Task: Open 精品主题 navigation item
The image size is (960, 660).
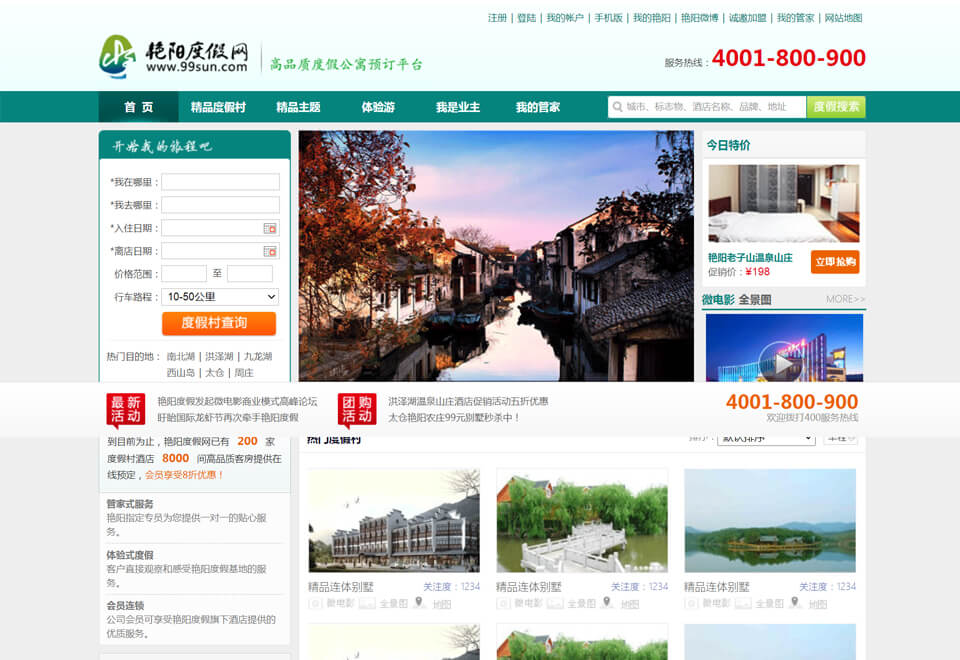Action: (x=298, y=107)
